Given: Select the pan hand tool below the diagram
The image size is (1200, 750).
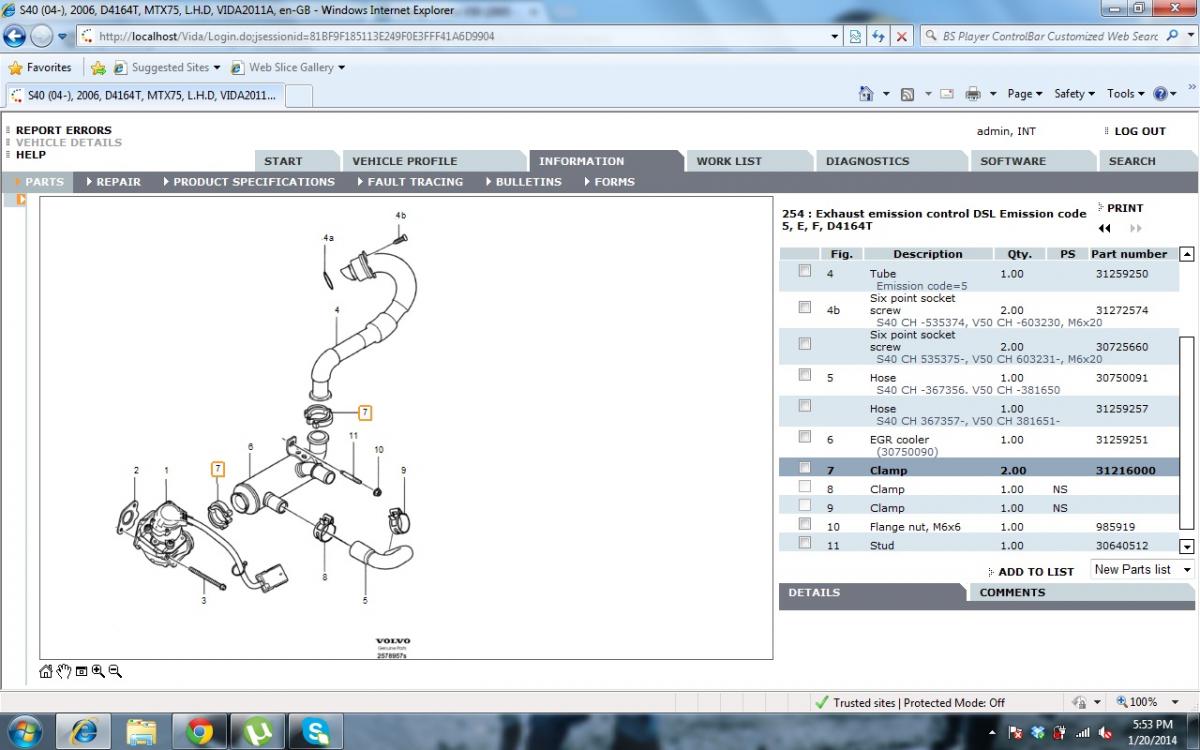Looking at the screenshot, I should 64,671.
